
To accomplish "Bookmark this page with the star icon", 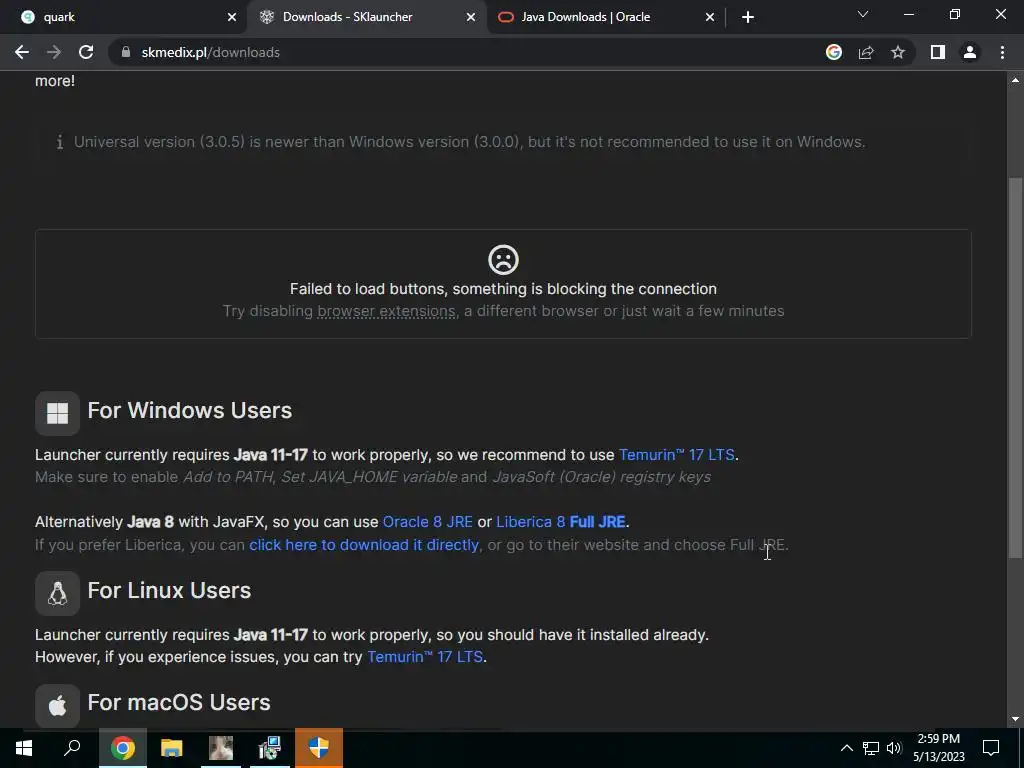I will point(898,52).
